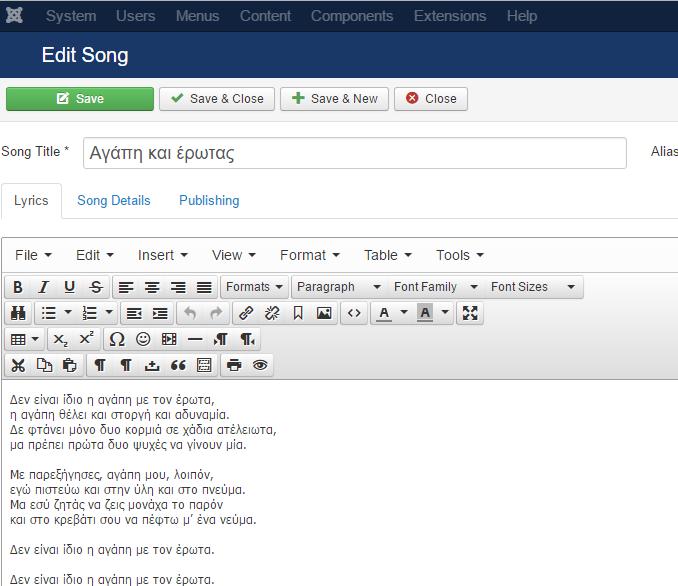
Task: Open editor Insert menu
Action: 163,255
